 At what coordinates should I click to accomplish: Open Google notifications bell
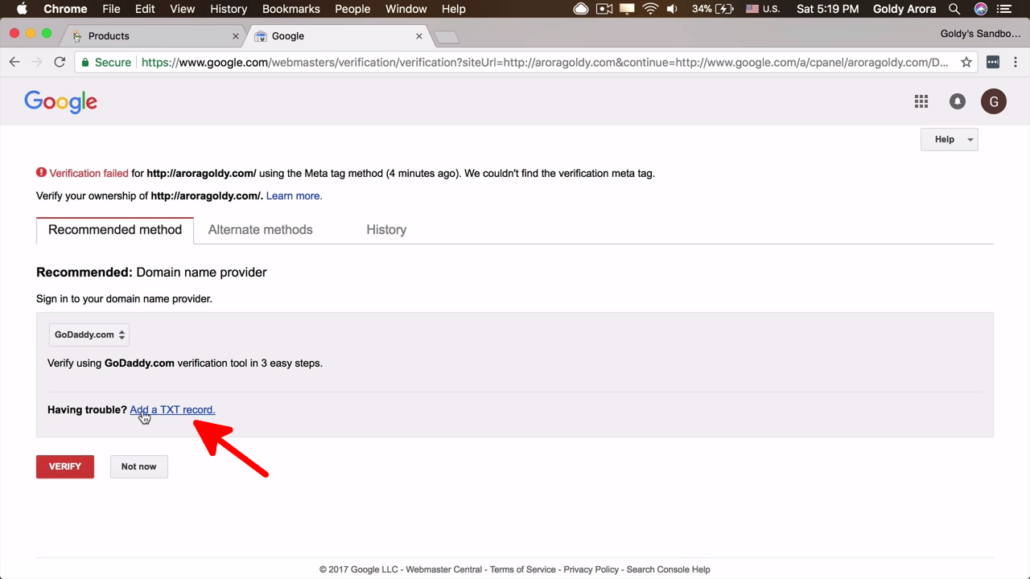tap(957, 101)
